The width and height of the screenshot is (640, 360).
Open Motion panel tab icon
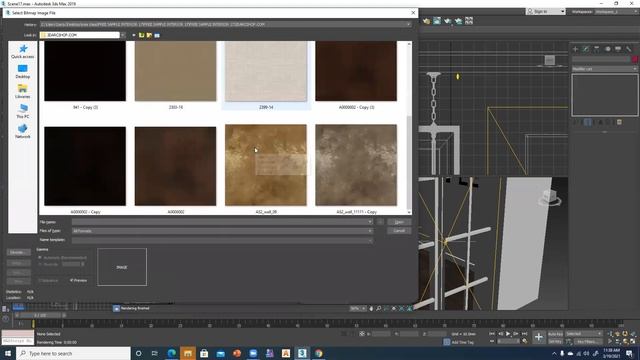[x=607, y=49]
